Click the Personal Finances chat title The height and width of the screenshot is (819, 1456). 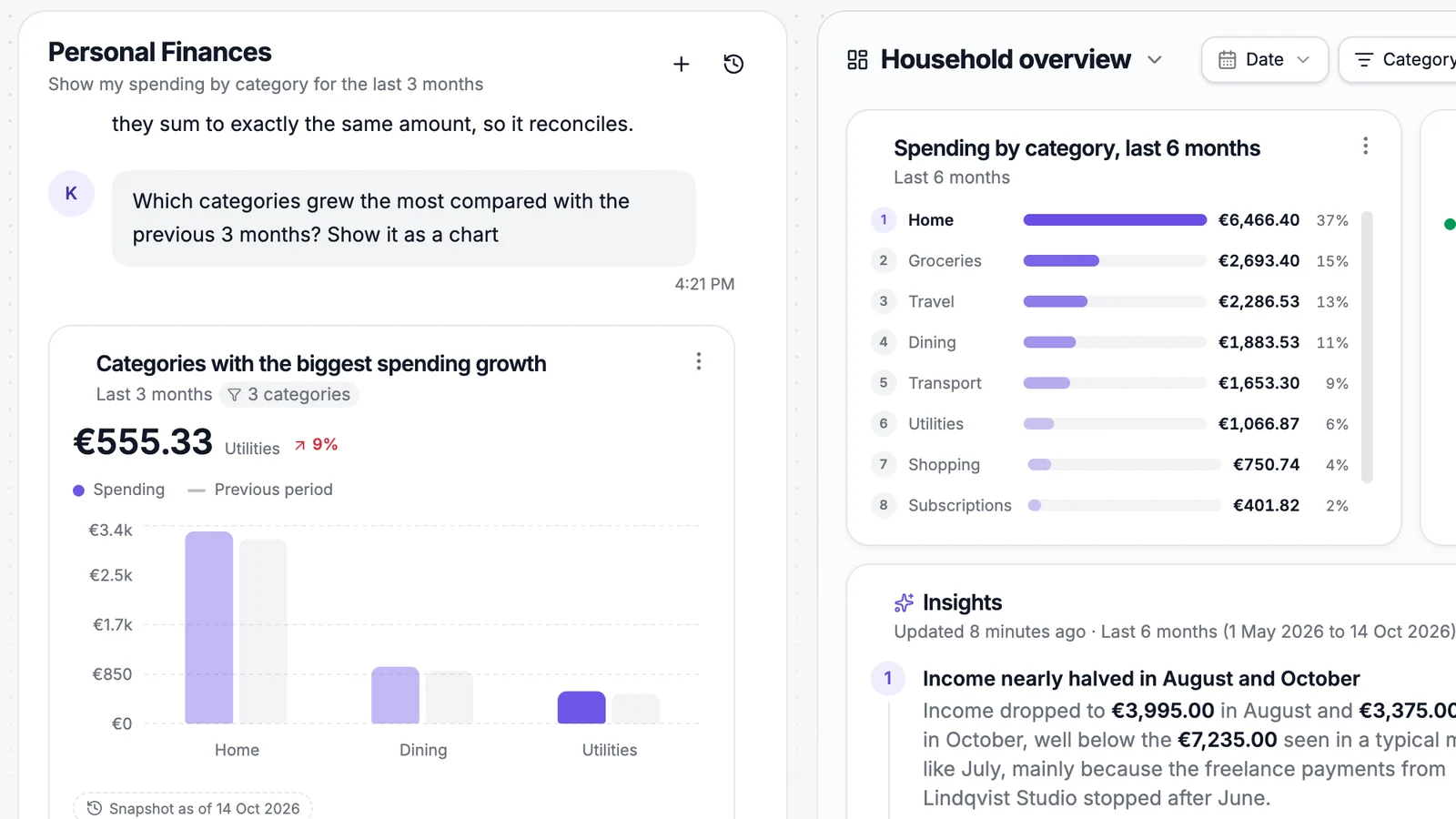pos(160,53)
